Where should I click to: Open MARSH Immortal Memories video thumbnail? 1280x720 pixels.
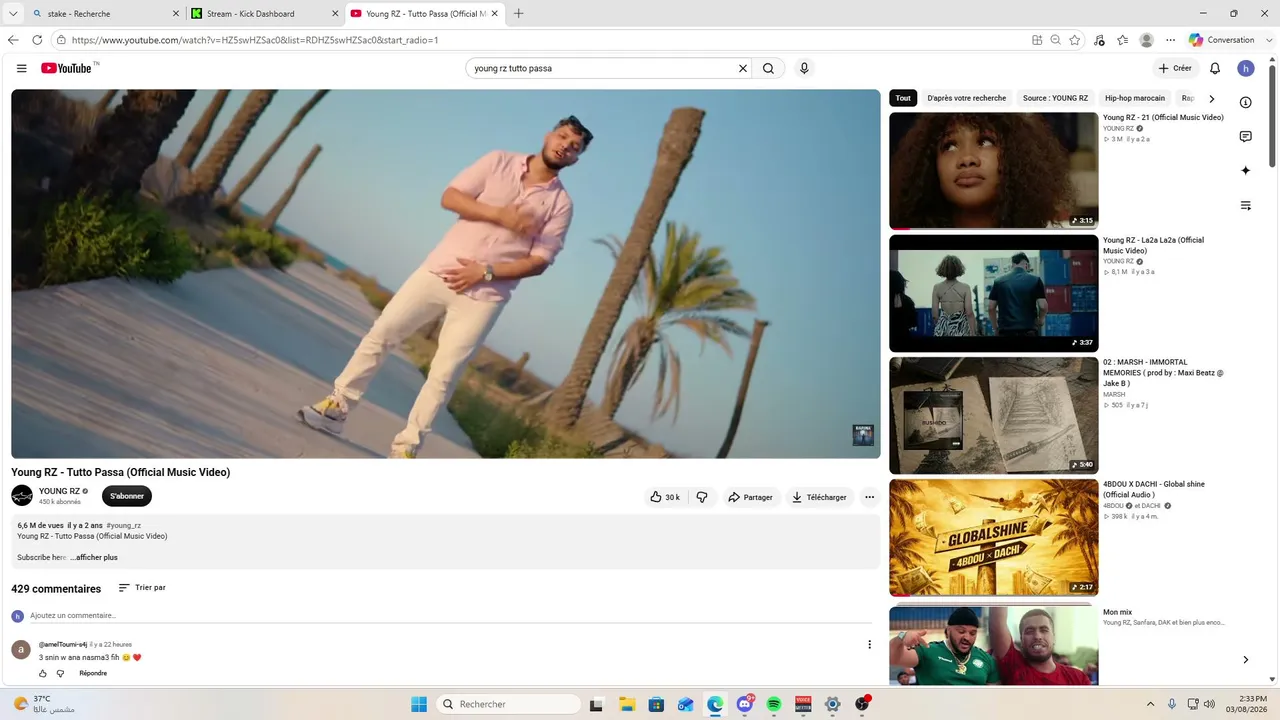point(993,416)
